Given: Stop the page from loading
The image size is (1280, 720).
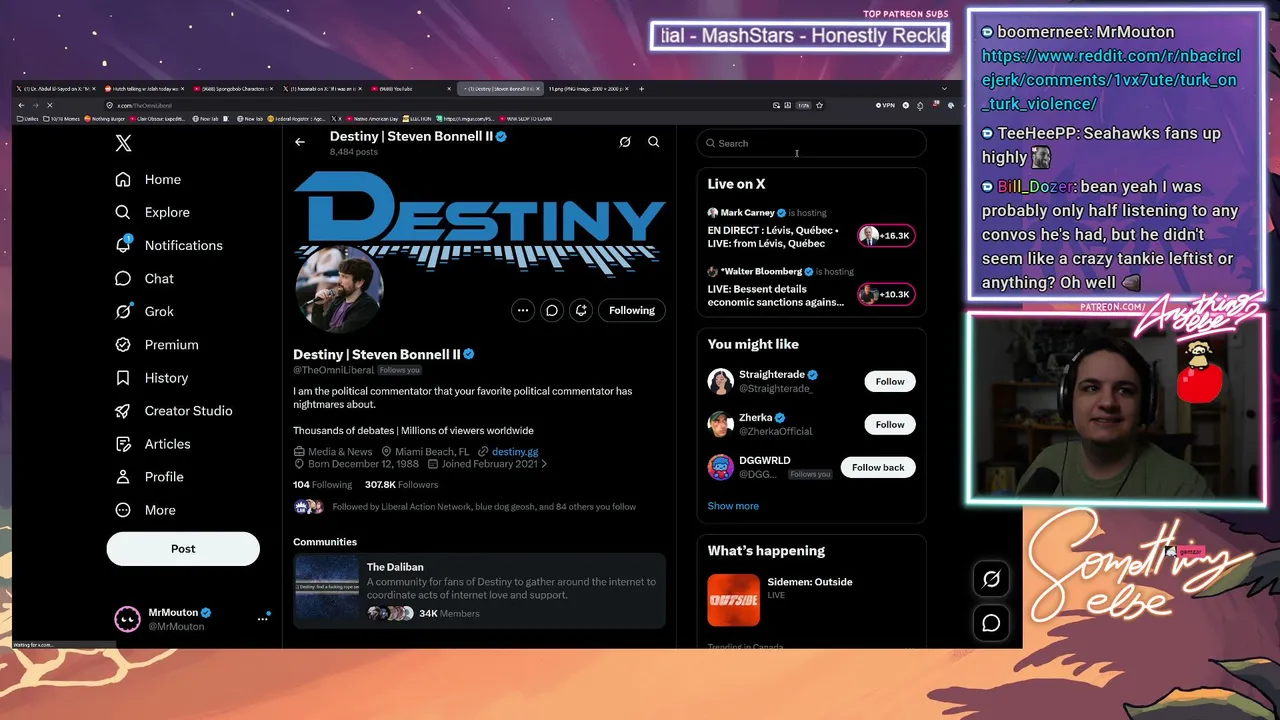Looking at the screenshot, I should coord(49,105).
